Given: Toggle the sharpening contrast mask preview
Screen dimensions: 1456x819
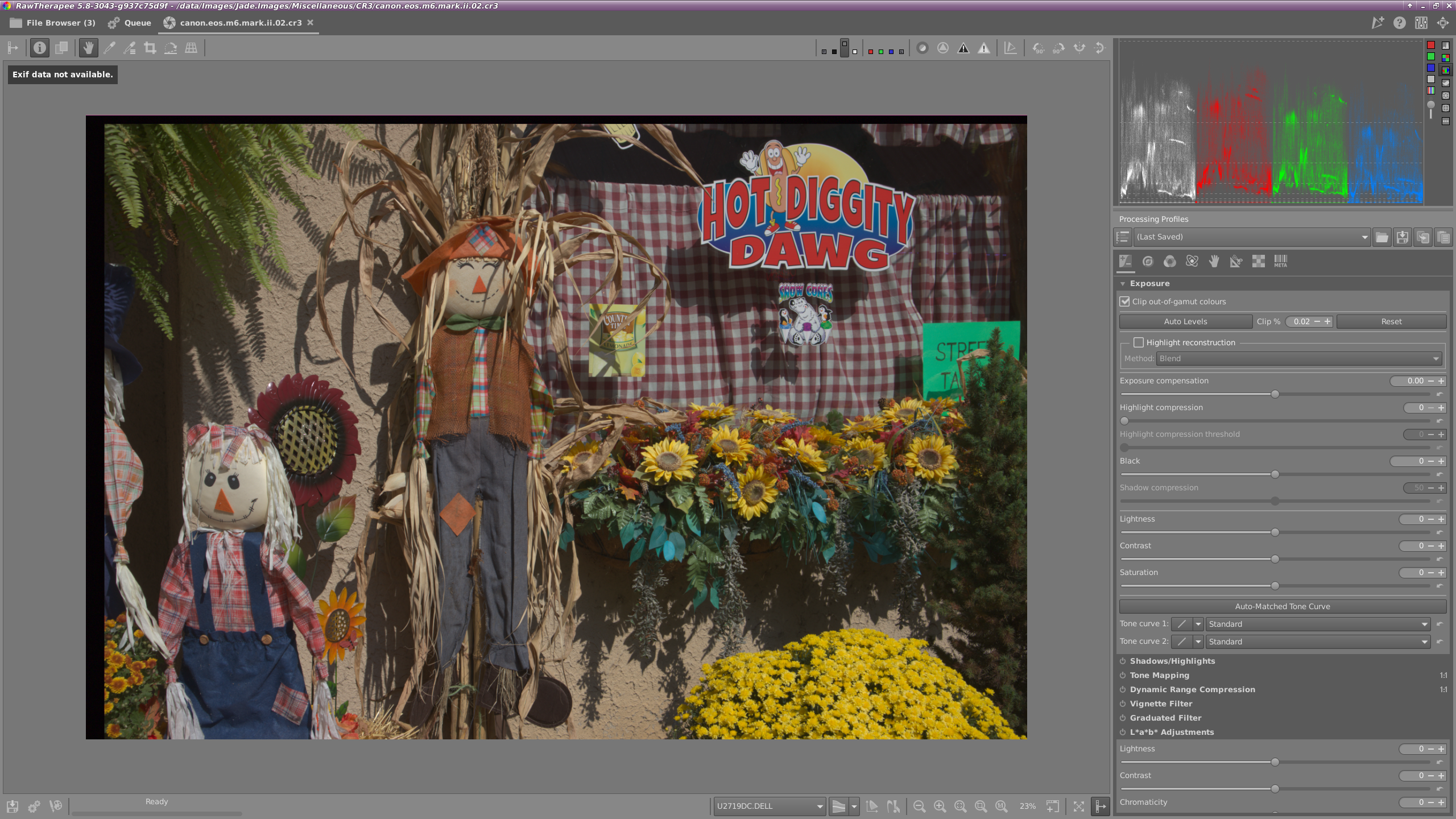Looking at the screenshot, I should click(943, 48).
